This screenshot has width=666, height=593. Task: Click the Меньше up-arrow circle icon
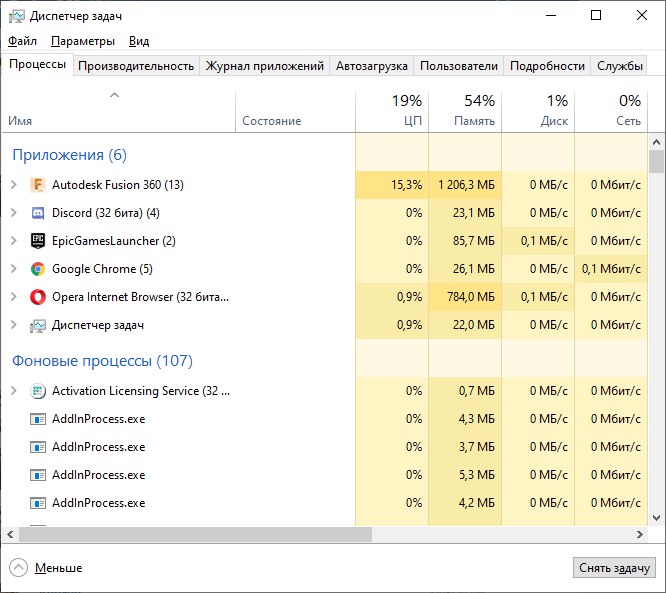18,568
